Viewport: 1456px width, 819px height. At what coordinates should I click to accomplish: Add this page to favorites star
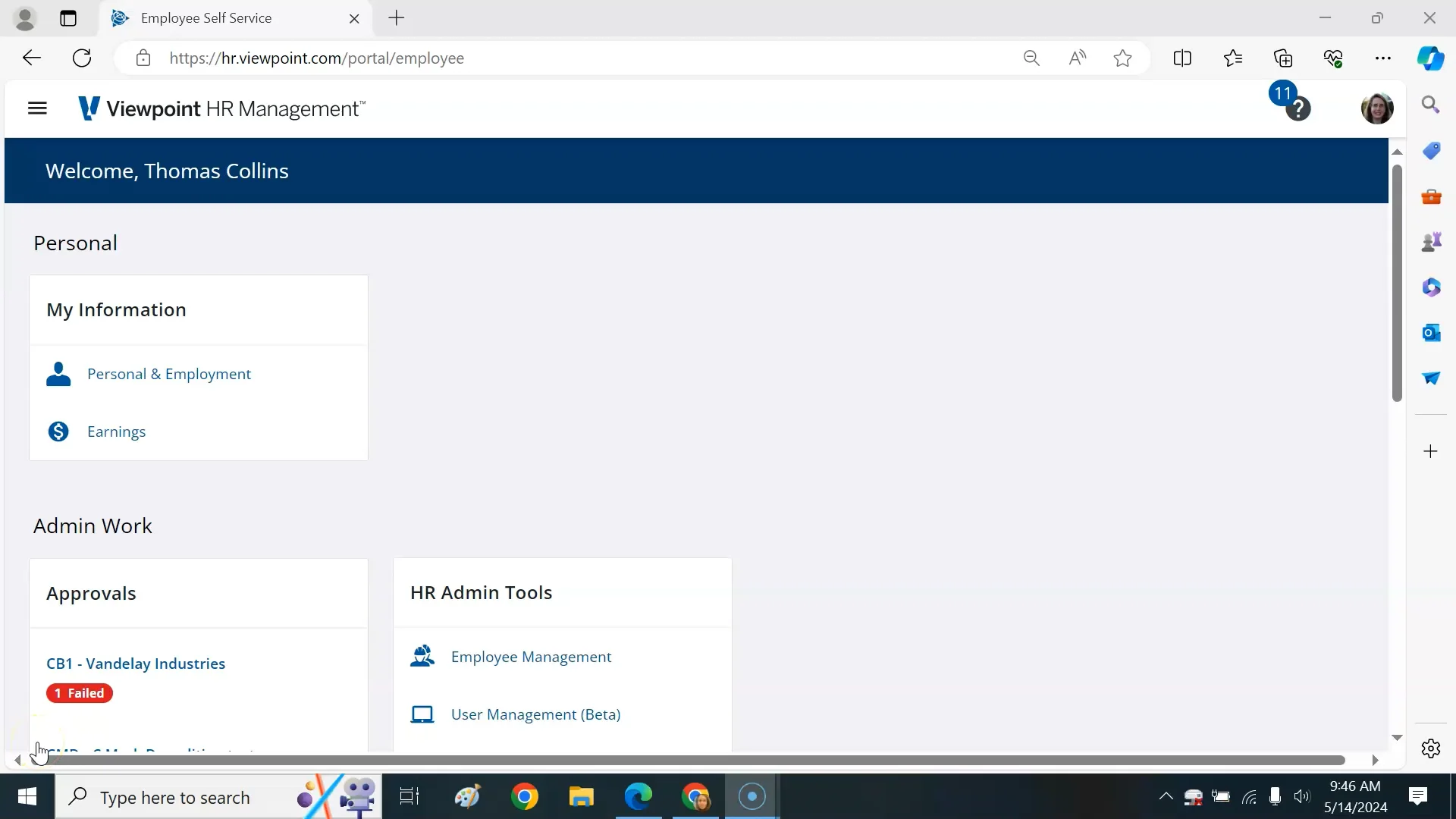coord(1123,58)
